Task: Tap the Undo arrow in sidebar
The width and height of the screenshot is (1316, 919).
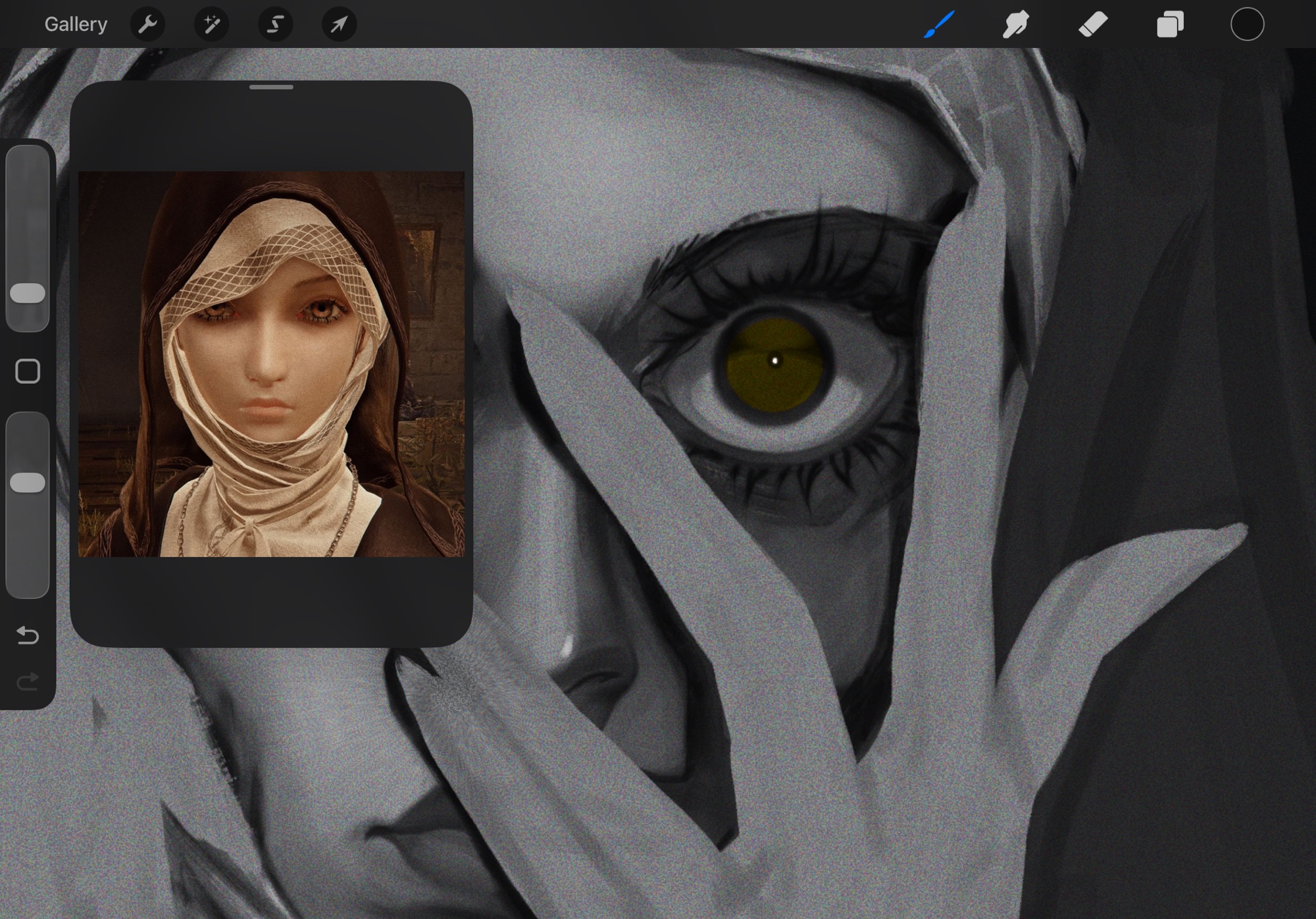Action: pos(28,635)
